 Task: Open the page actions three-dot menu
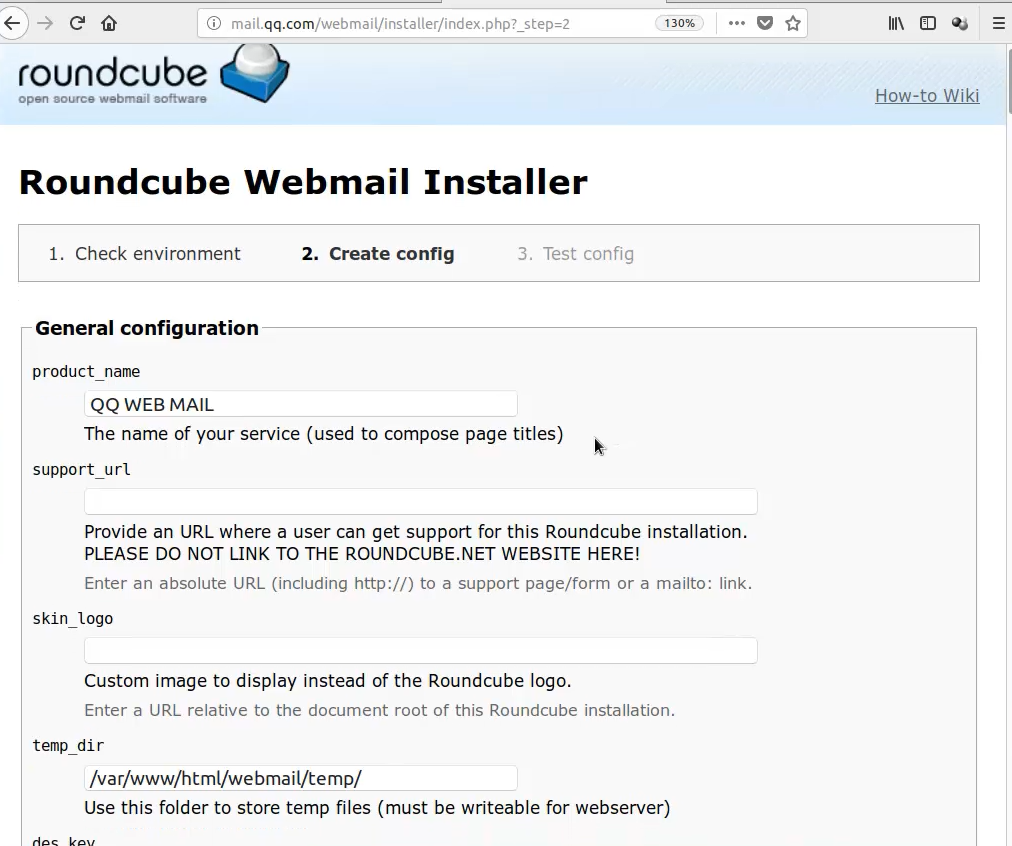(x=737, y=23)
